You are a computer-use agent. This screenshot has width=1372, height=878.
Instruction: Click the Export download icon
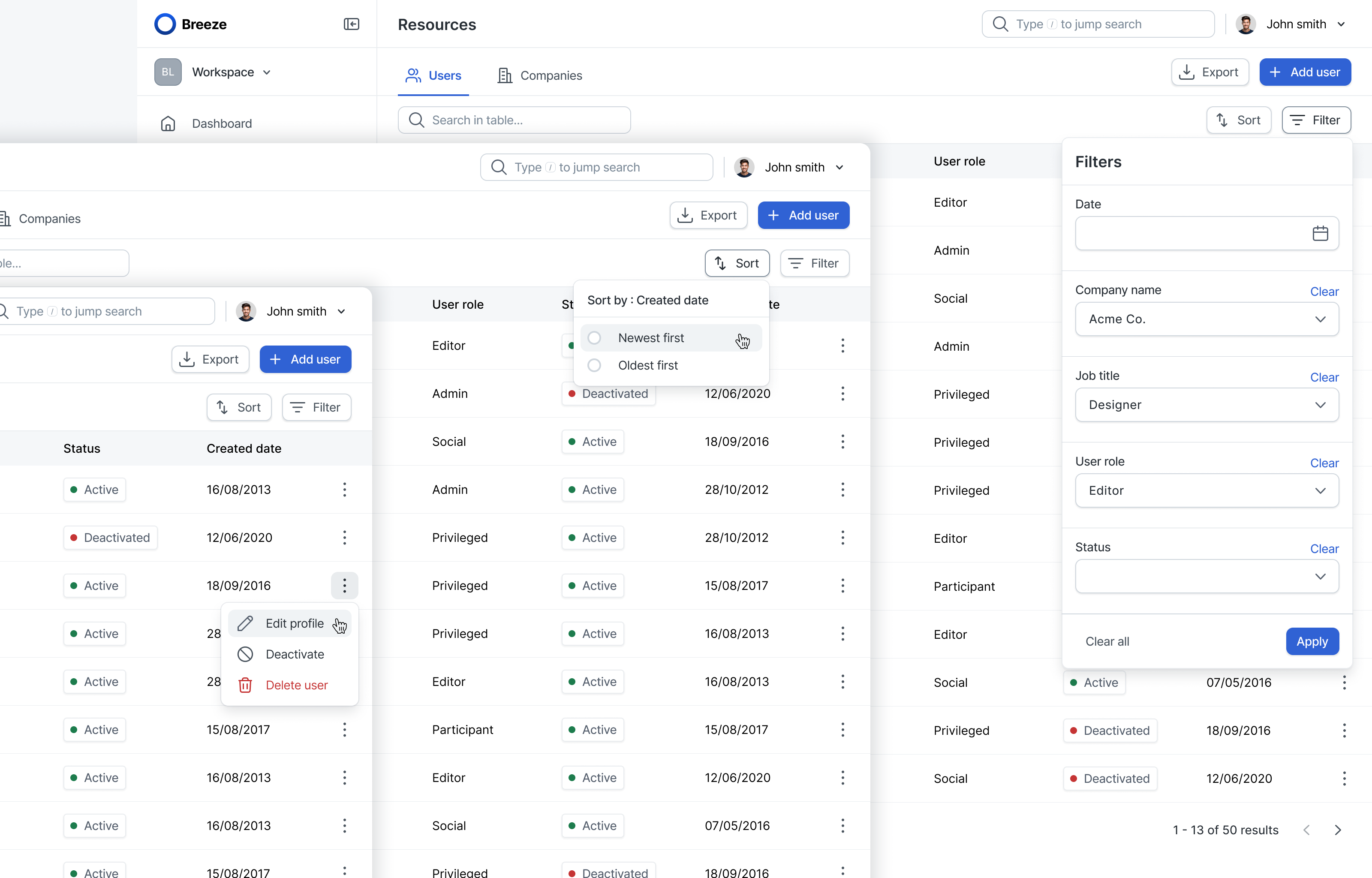pyautogui.click(x=1187, y=72)
